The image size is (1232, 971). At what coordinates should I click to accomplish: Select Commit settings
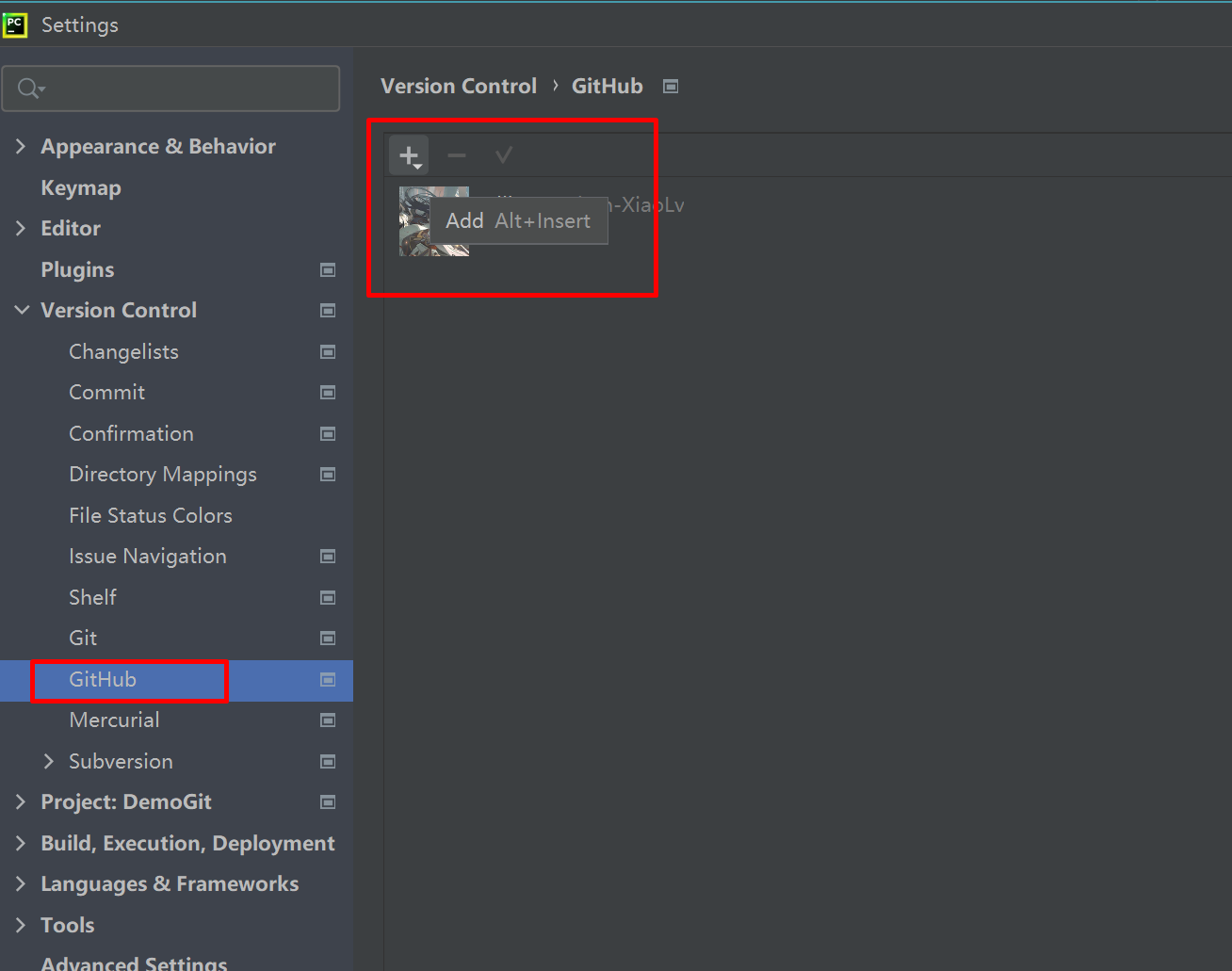click(x=106, y=393)
